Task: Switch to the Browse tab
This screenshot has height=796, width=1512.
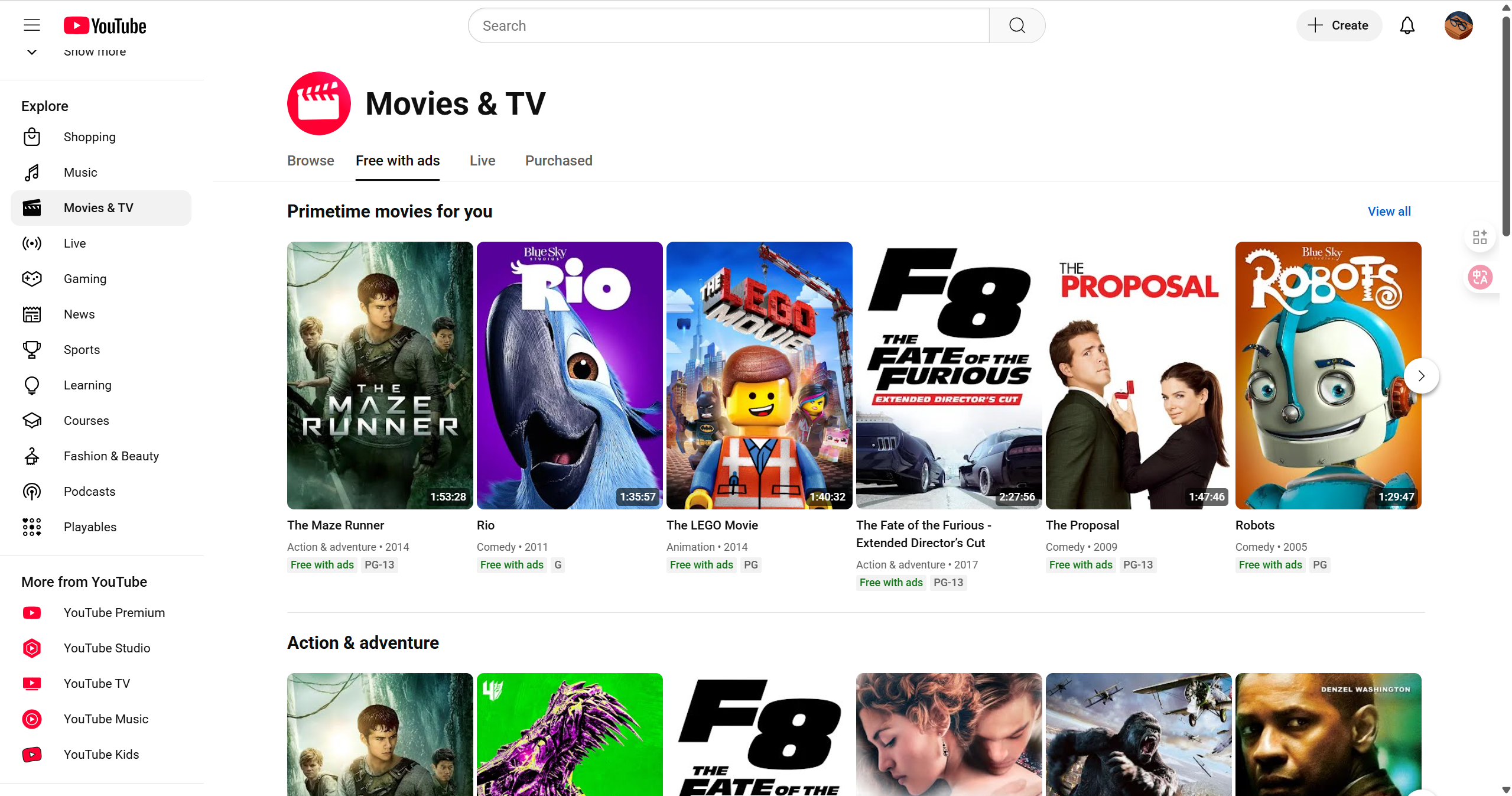Action: point(311,161)
